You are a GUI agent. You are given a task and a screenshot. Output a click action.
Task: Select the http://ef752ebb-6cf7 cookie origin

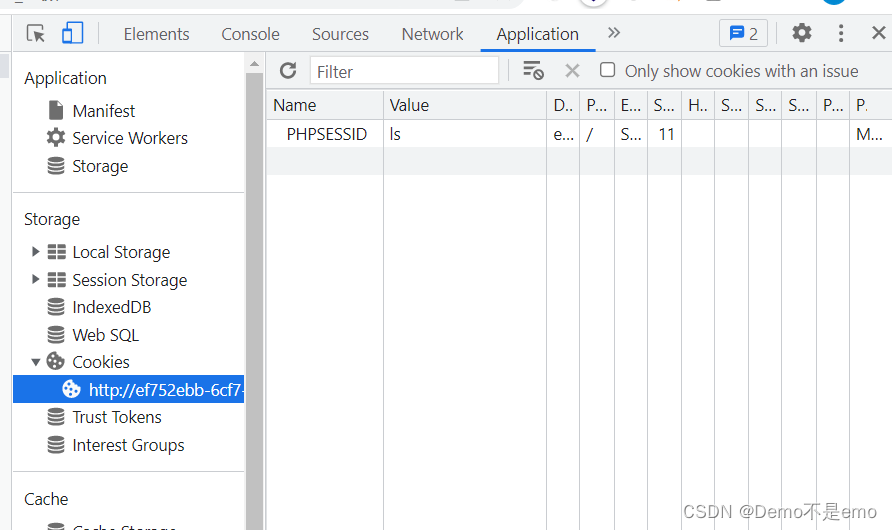129,390
